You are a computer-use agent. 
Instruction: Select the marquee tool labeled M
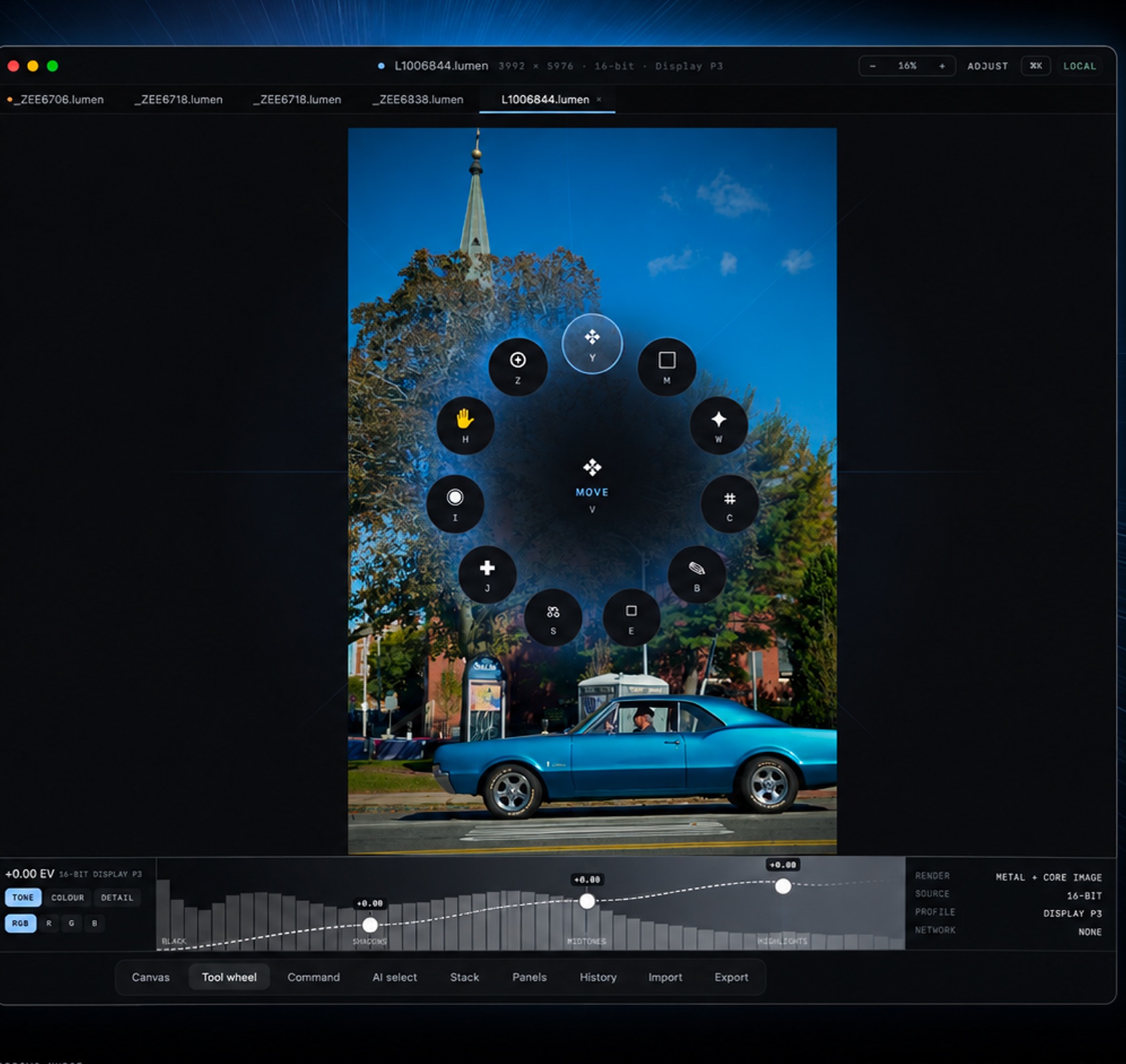(666, 367)
